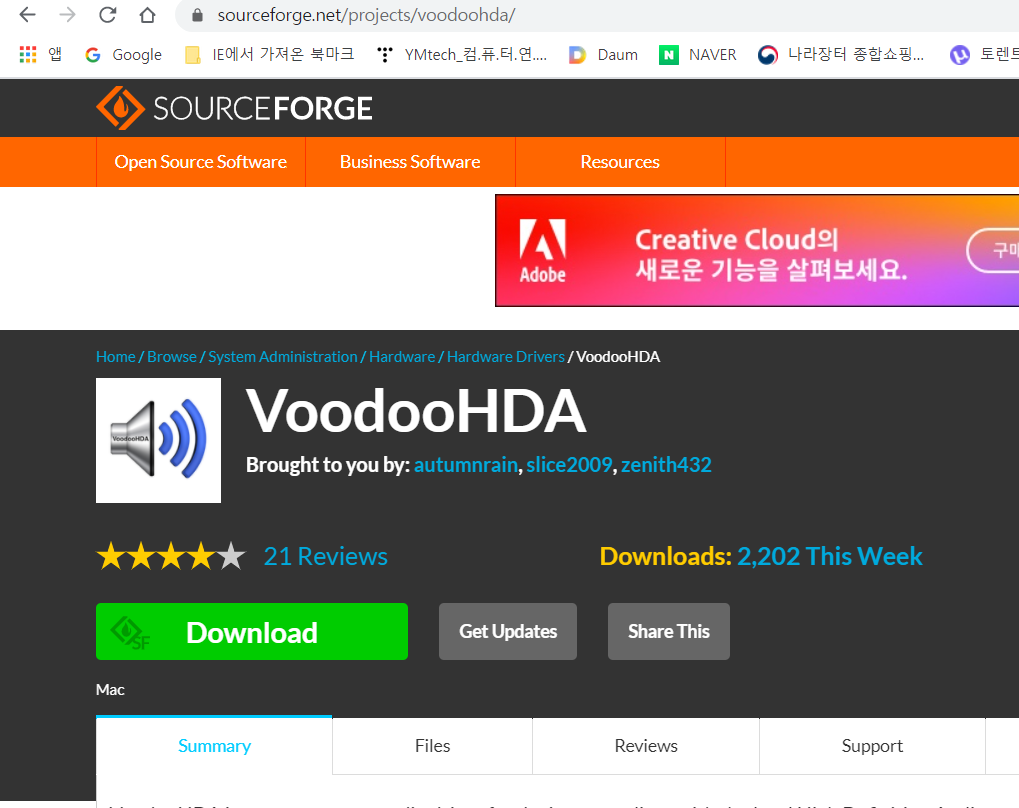Click the green Download button
The image size is (1019, 808).
[252, 631]
